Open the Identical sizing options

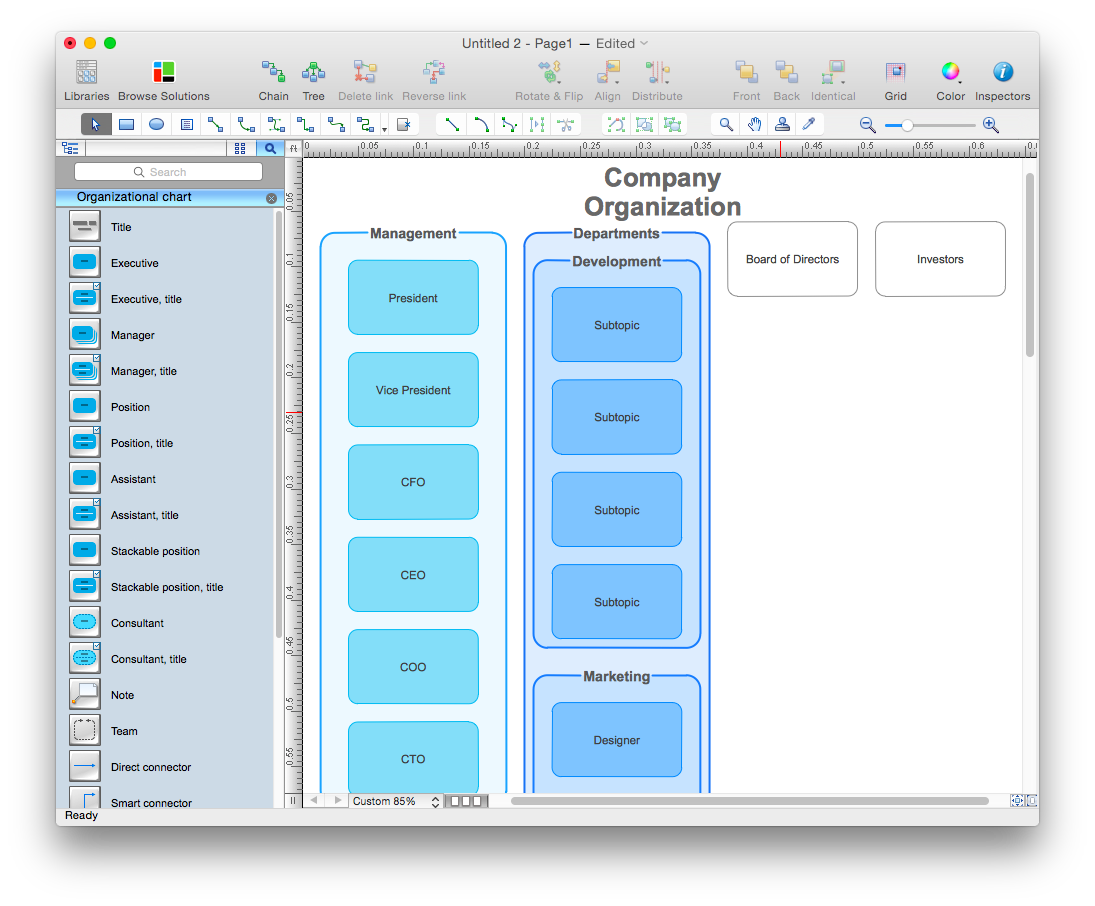click(833, 81)
